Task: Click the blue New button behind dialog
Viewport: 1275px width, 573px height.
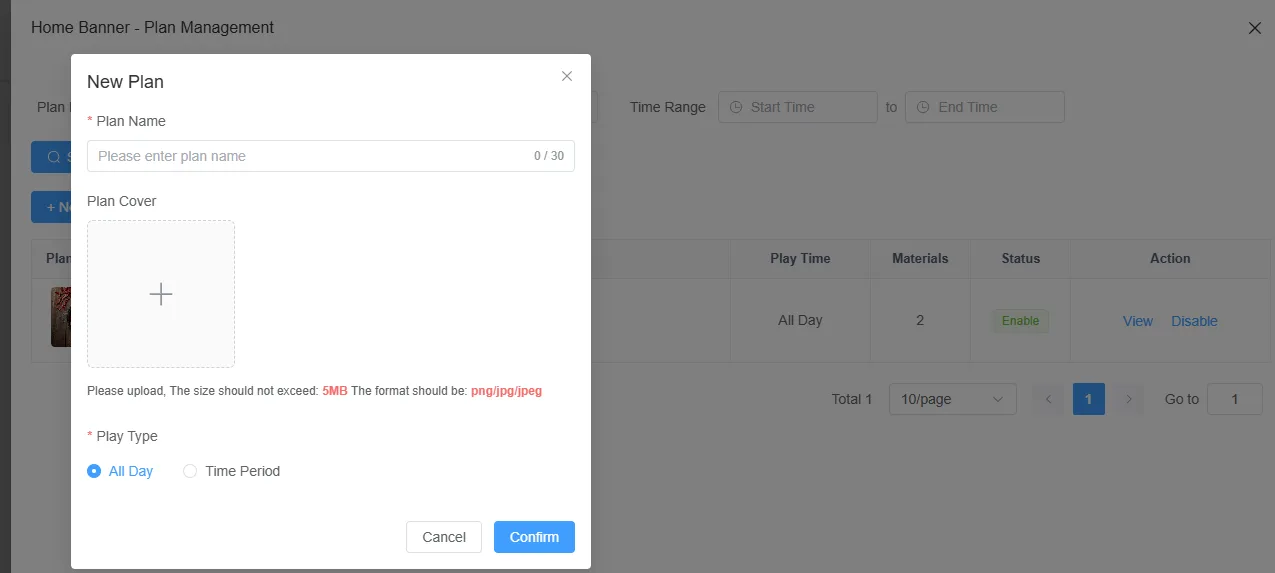Action: [51, 207]
